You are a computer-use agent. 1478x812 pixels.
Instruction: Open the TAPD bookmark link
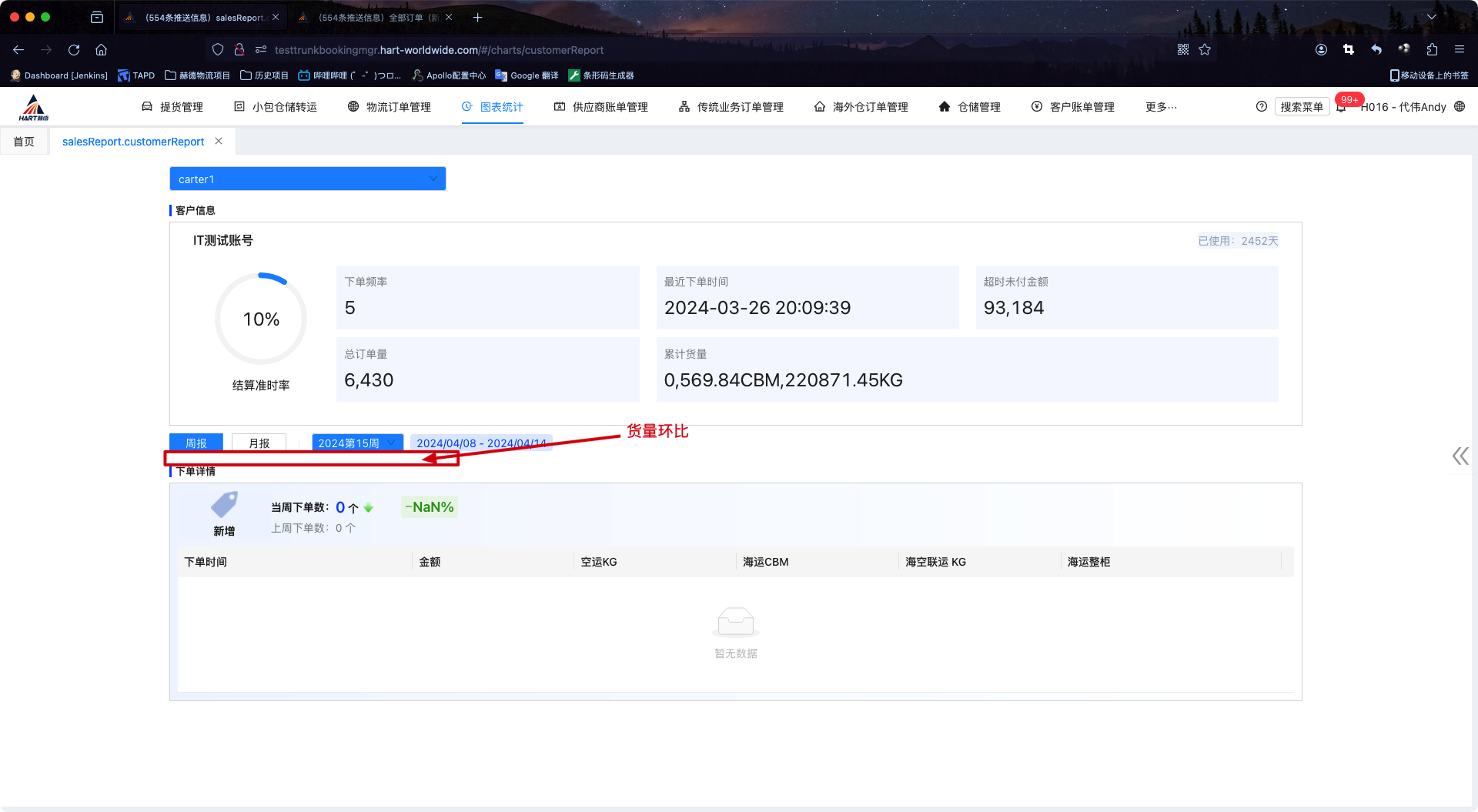tap(136, 75)
